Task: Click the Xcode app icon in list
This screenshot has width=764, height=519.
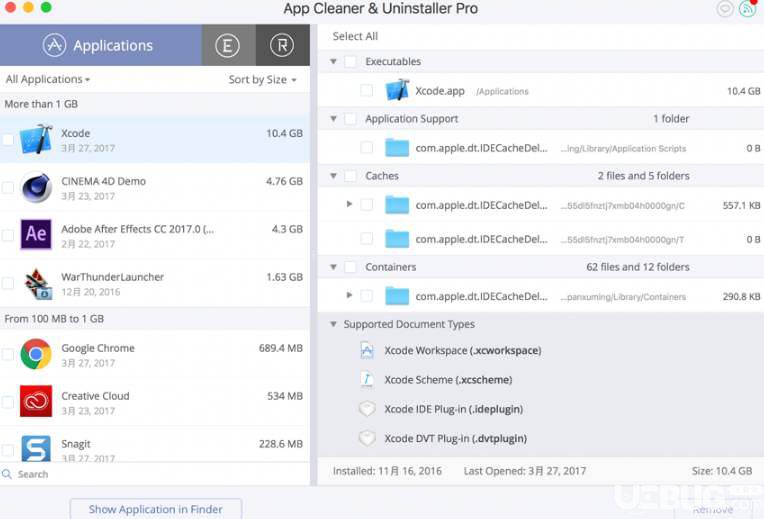Action: pos(36,139)
